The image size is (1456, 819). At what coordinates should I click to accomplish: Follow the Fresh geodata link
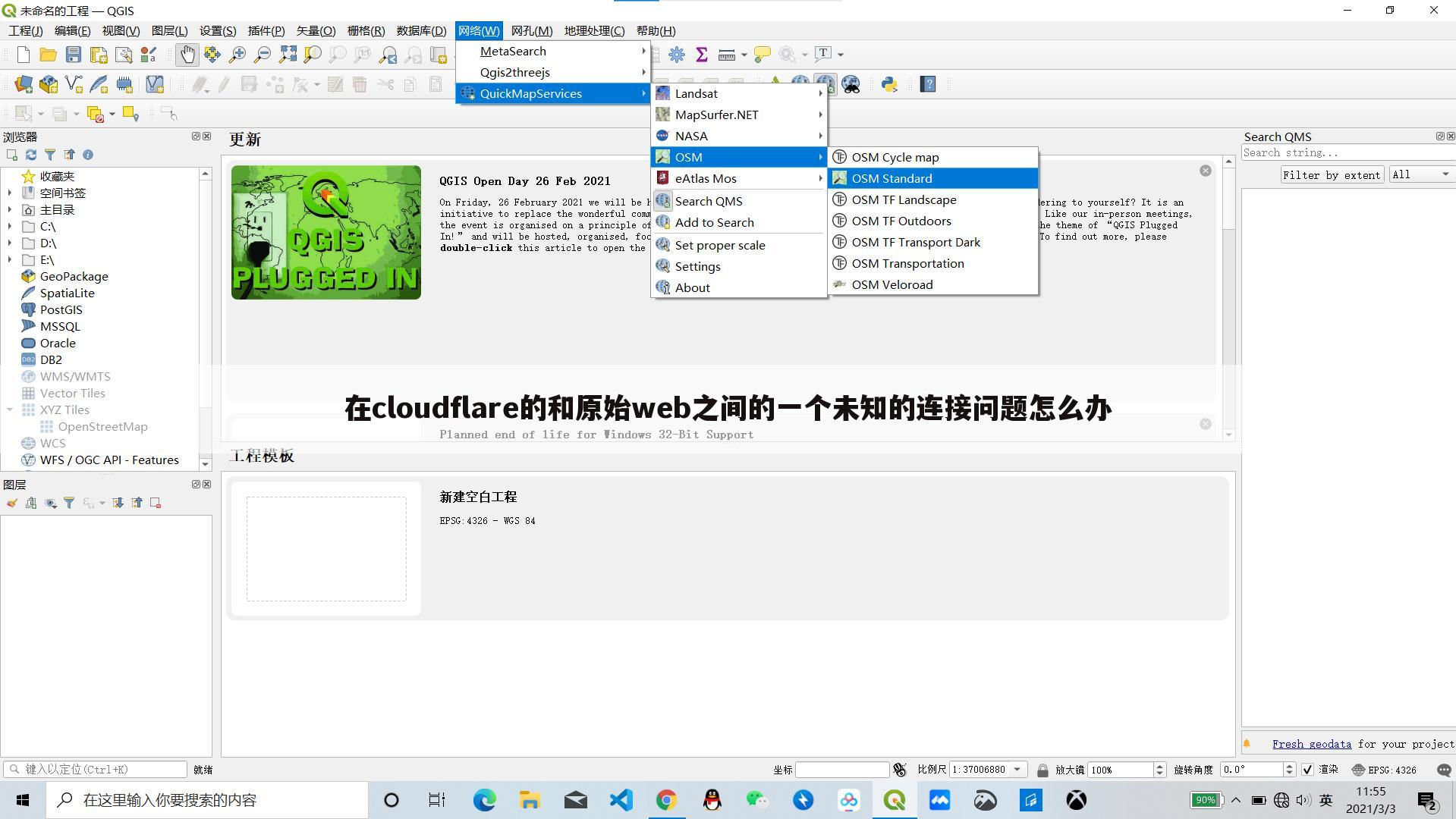[1311, 744]
